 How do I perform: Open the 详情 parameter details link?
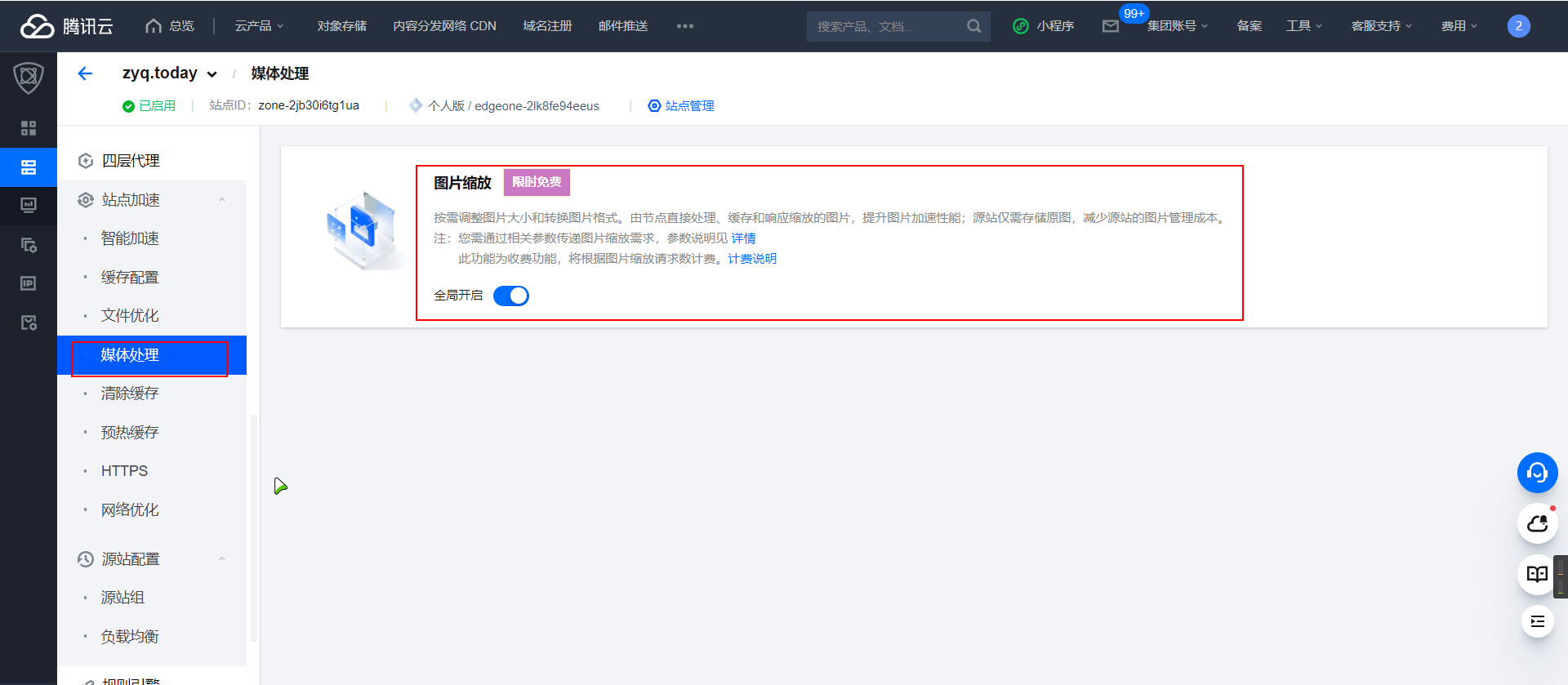743,238
